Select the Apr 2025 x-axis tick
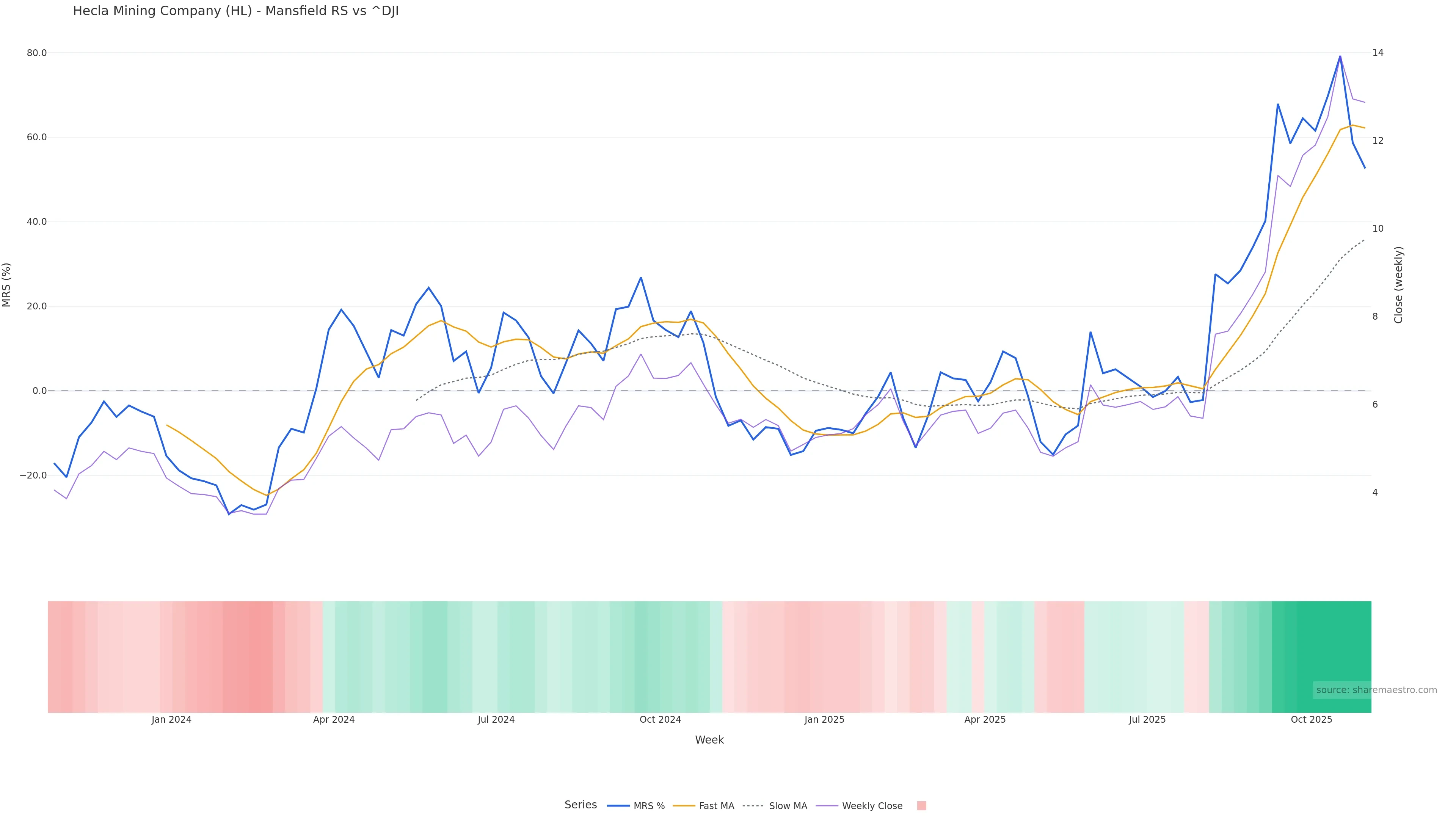 985,720
